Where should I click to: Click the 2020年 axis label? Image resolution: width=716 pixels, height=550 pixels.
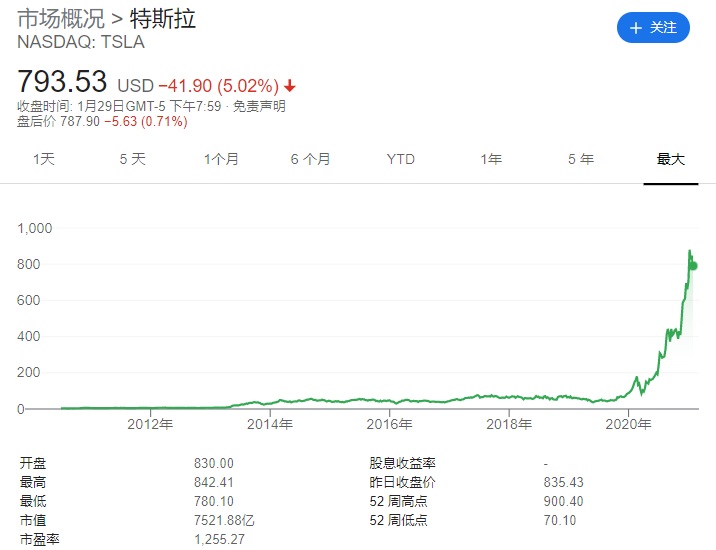pos(628,424)
